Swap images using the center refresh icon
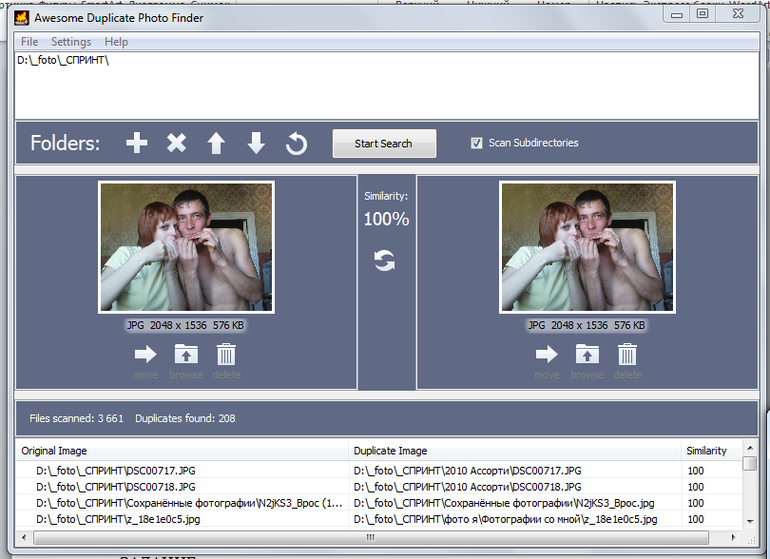770x559 pixels. [385, 261]
